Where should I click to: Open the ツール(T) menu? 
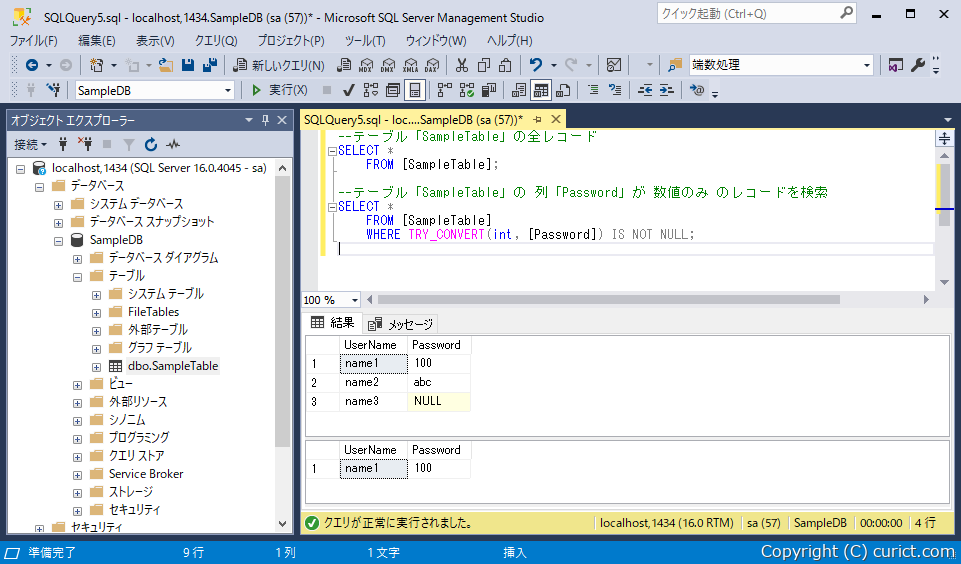[x=365, y=41]
